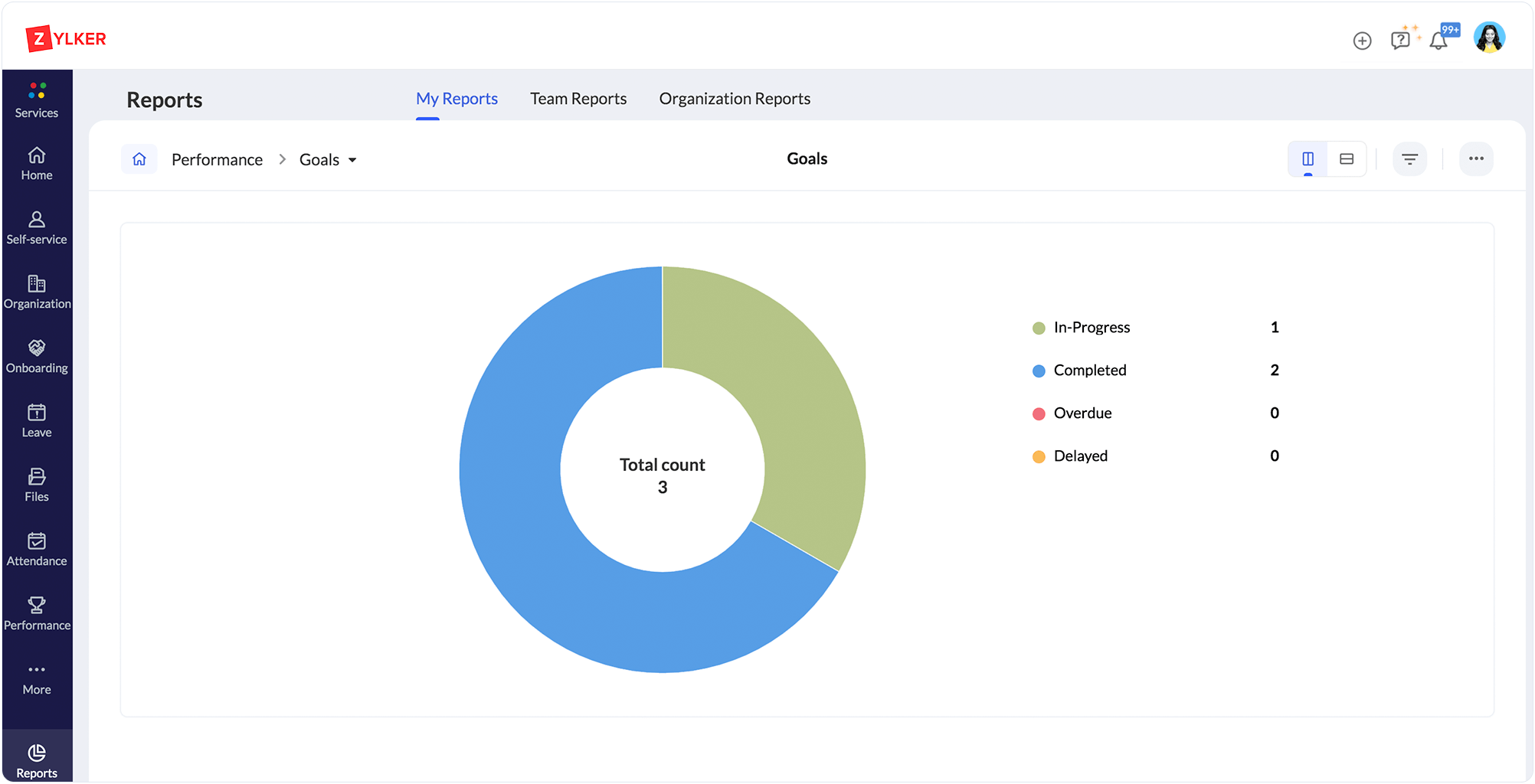Open the filter icon for Goals report
The width and height of the screenshot is (1535, 784).
pos(1409,159)
